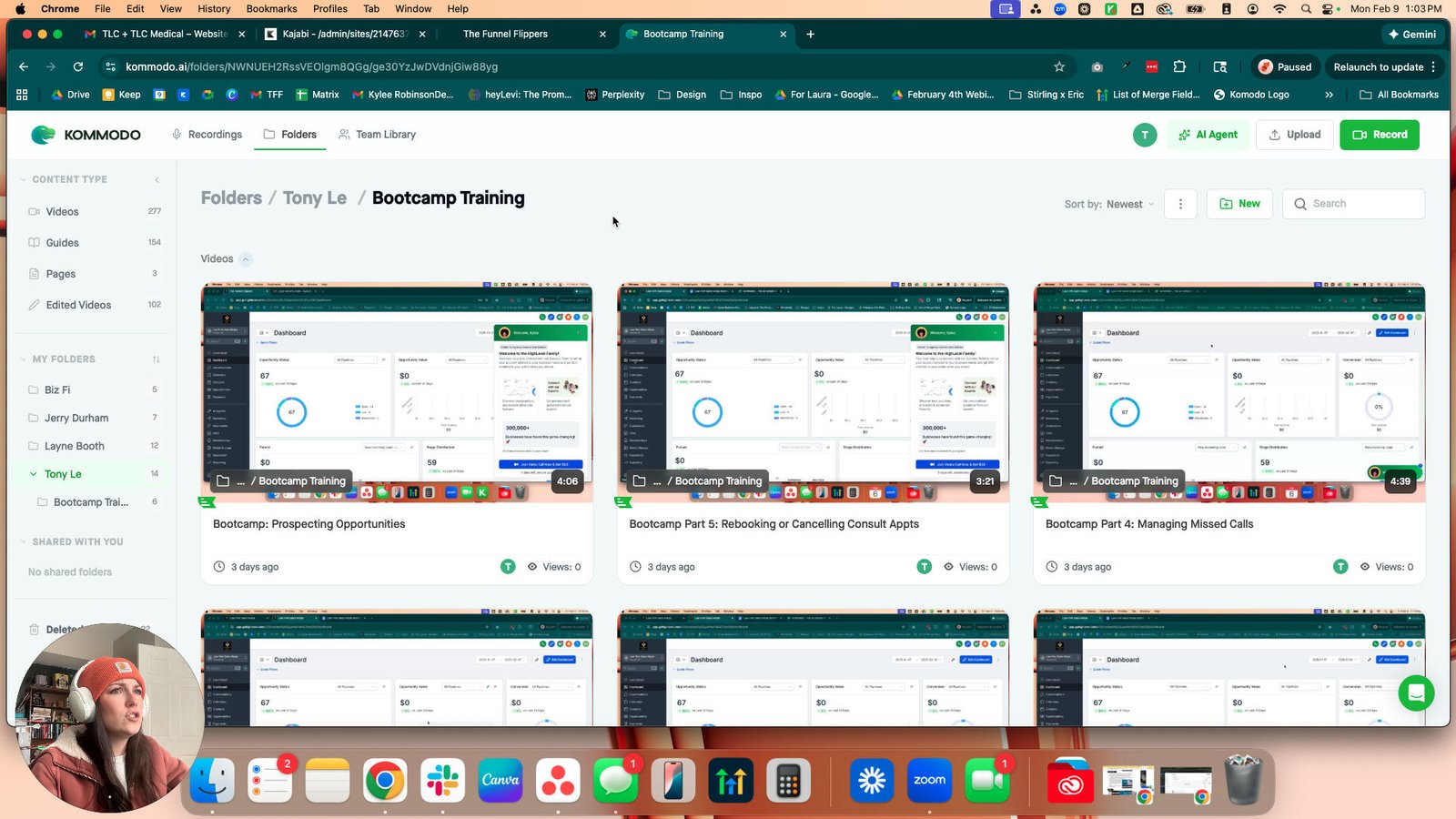Select the Videos content type

tap(95, 211)
